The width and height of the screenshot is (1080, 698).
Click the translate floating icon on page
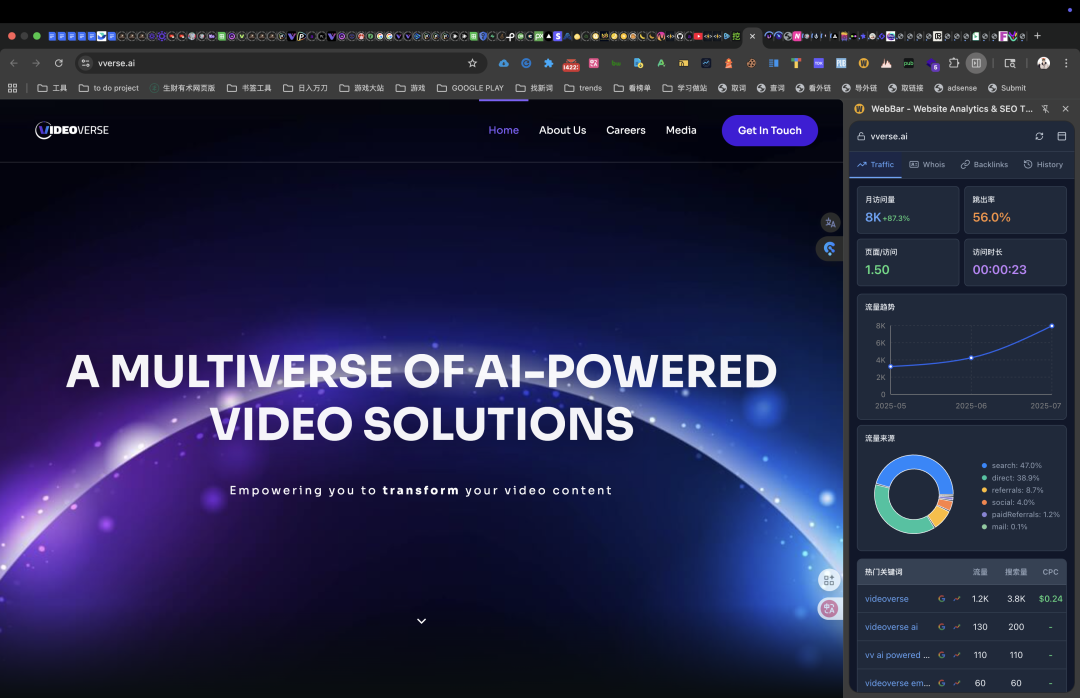(x=830, y=223)
